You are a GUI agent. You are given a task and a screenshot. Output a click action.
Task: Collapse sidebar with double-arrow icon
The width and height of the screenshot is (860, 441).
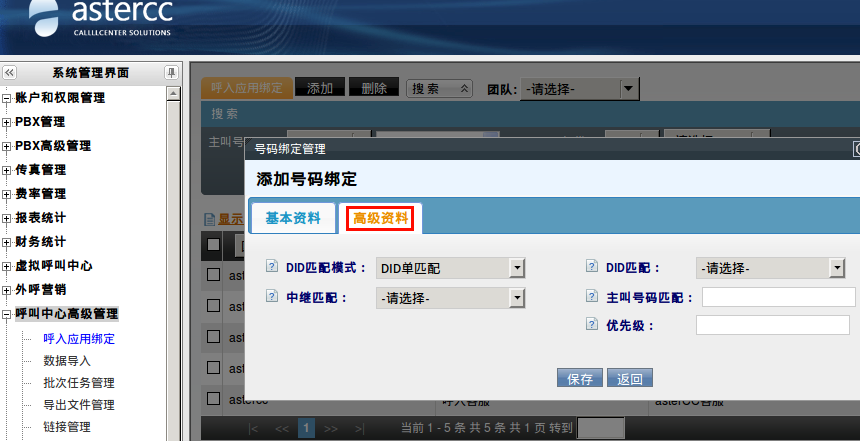[9, 73]
